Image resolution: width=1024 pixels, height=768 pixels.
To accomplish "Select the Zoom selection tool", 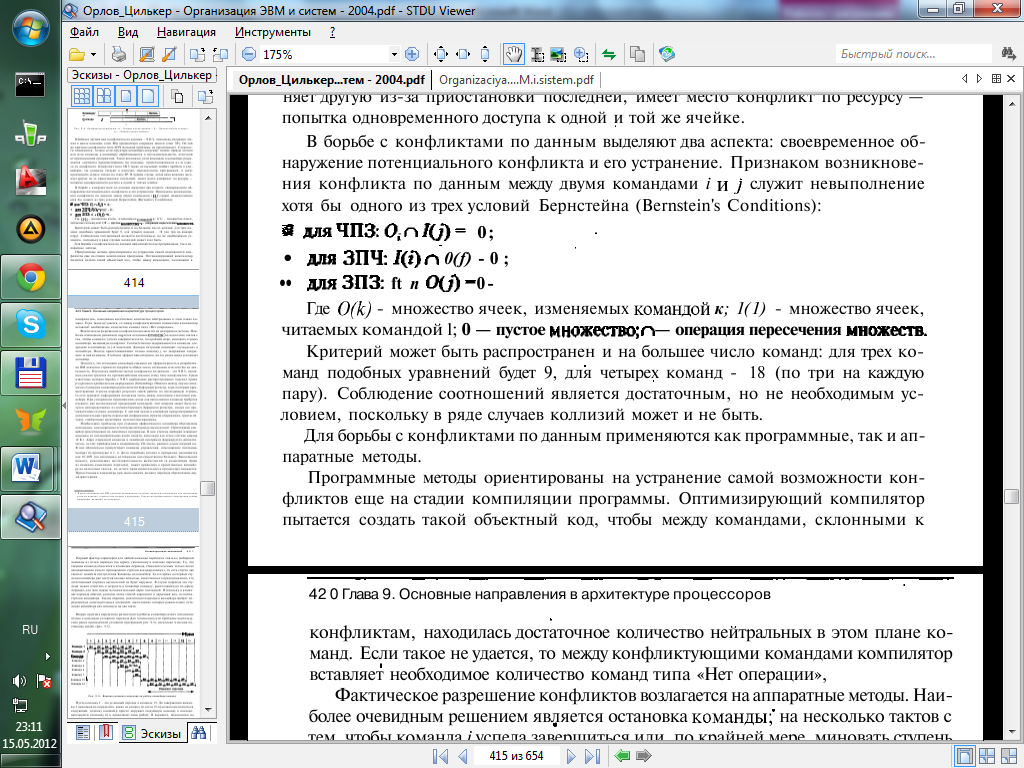I will 581,54.
